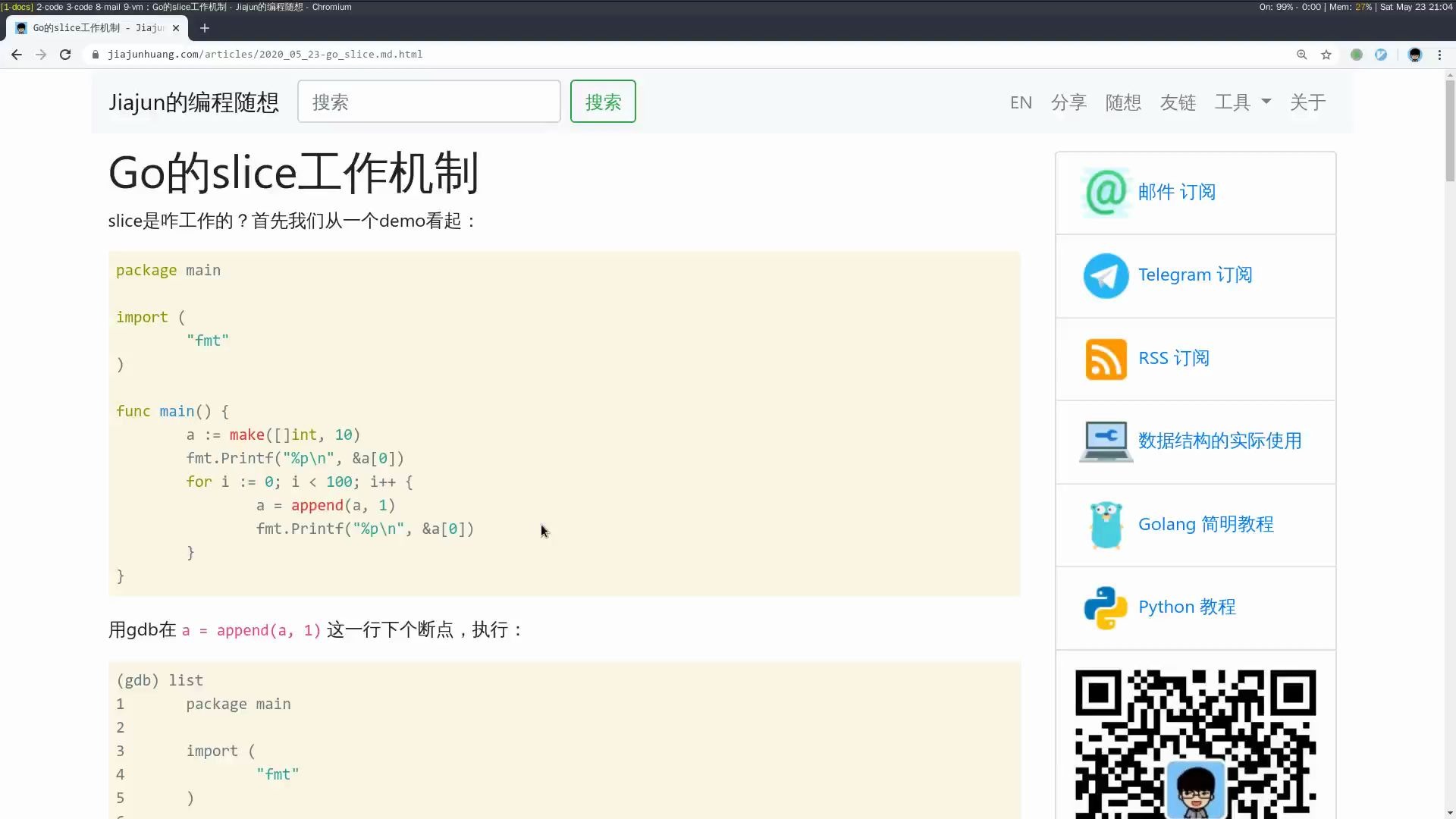This screenshot has height=819, width=1456.
Task: Open the Python 教程 link
Action: coord(1187,607)
